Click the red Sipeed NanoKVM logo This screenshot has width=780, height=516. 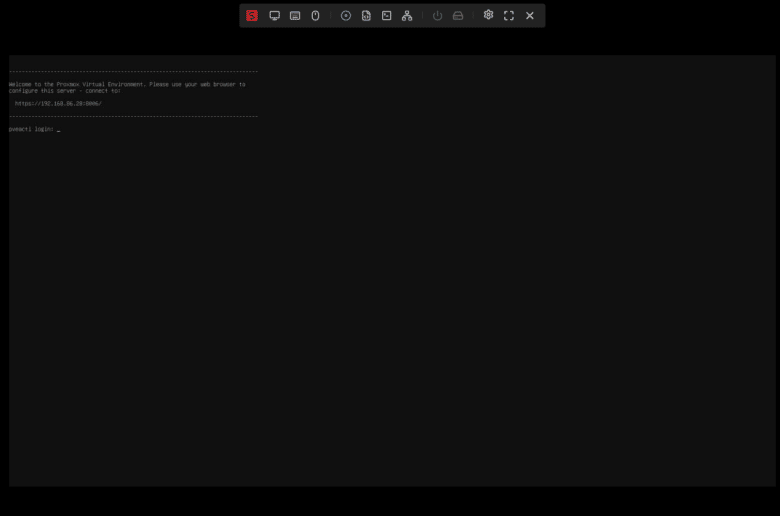tap(252, 15)
